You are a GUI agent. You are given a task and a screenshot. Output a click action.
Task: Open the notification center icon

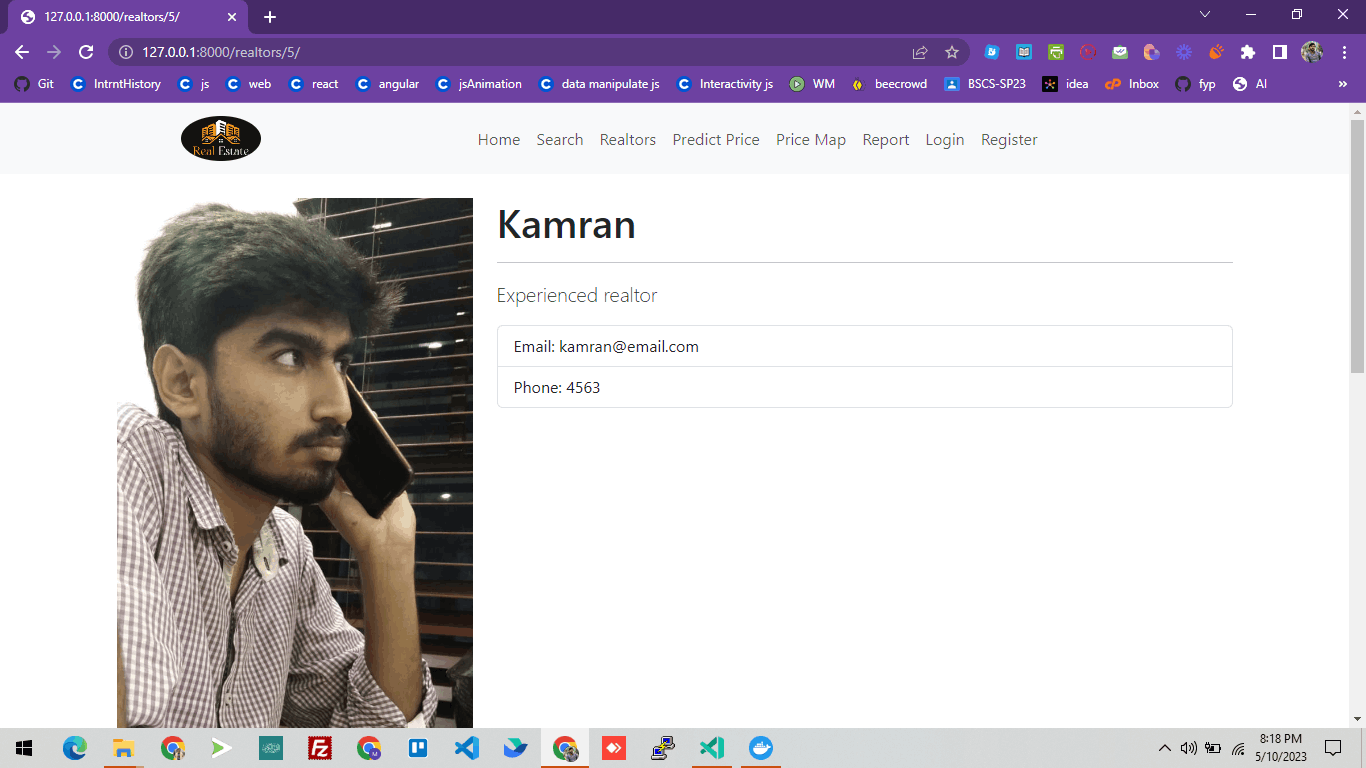(x=1333, y=748)
